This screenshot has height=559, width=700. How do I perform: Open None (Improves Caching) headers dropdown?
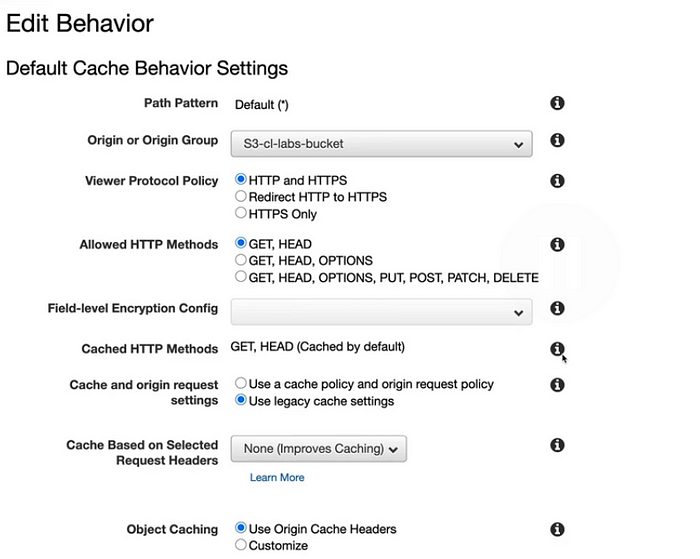[318, 449]
